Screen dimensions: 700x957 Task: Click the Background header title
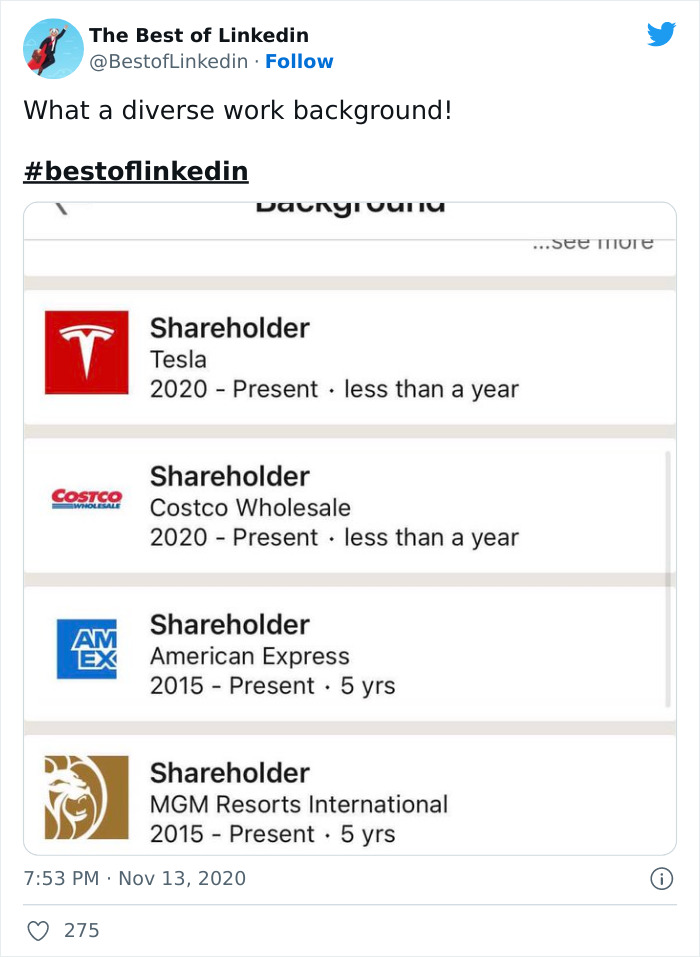349,205
